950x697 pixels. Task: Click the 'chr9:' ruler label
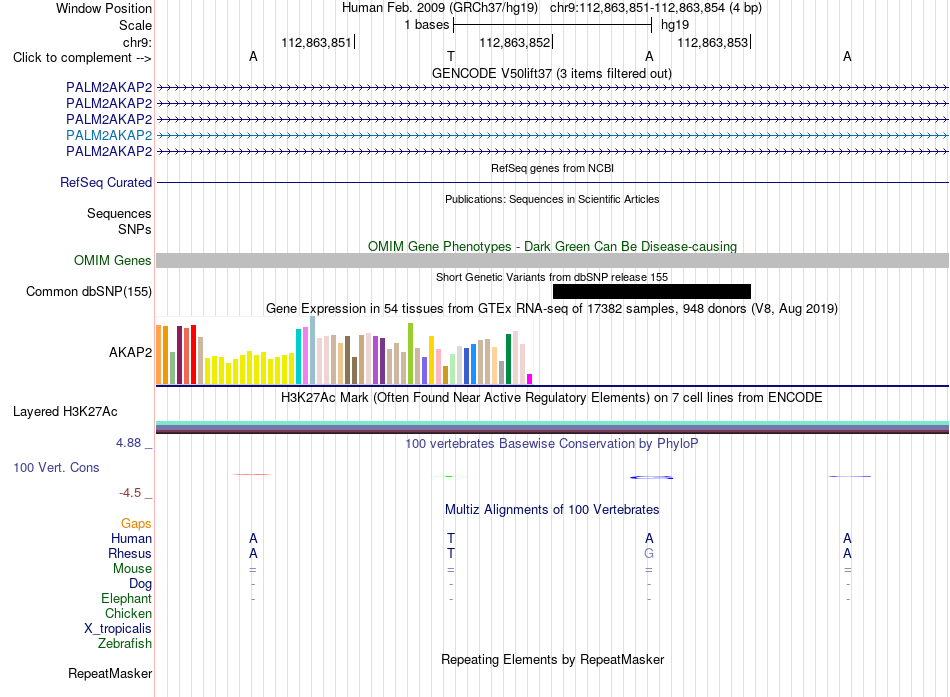pyautogui.click(x=137, y=42)
